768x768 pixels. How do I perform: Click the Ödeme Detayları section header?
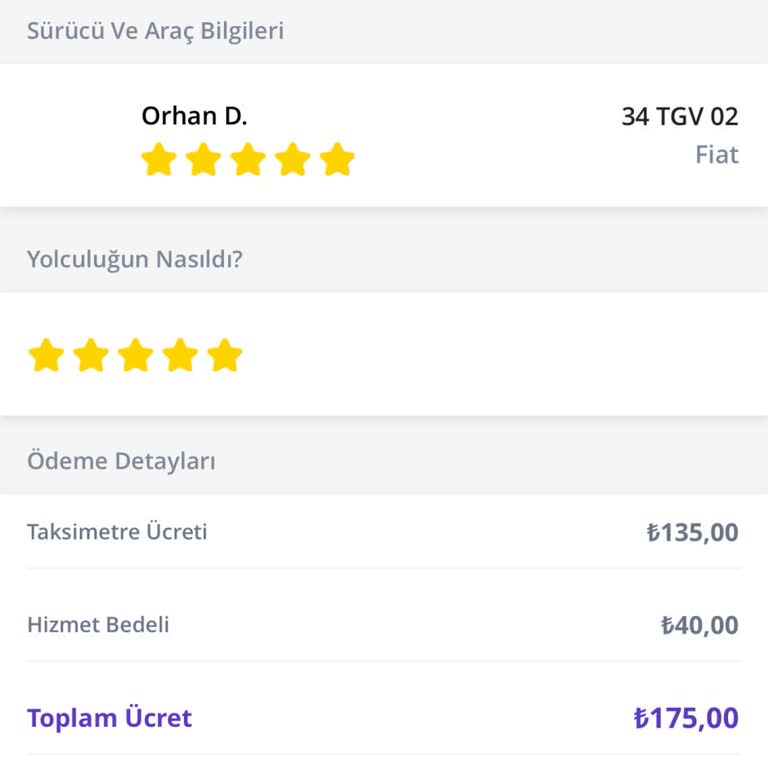(x=121, y=462)
